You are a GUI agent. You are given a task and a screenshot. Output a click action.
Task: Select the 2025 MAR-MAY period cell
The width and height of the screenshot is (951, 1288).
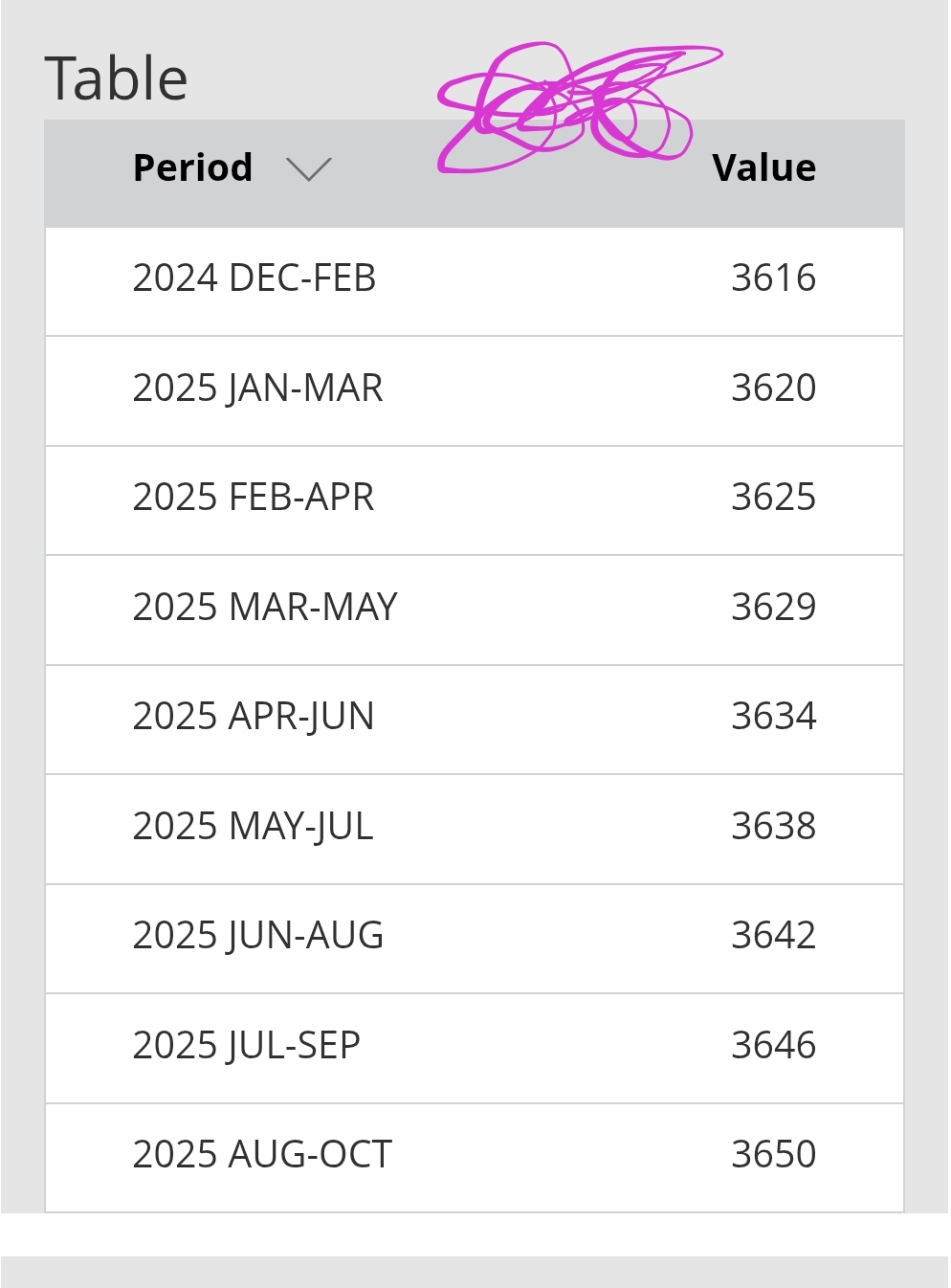[x=265, y=608]
